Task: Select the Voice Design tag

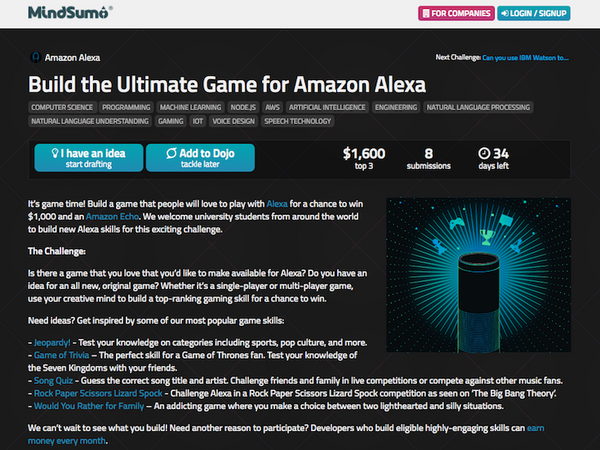Action: (x=229, y=120)
